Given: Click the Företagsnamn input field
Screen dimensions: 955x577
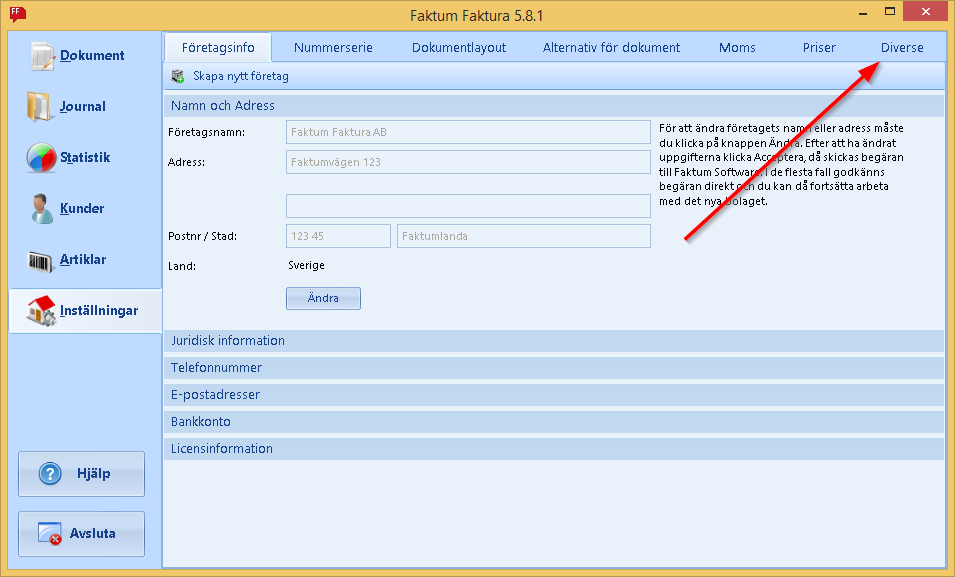Looking at the screenshot, I should click(x=468, y=132).
